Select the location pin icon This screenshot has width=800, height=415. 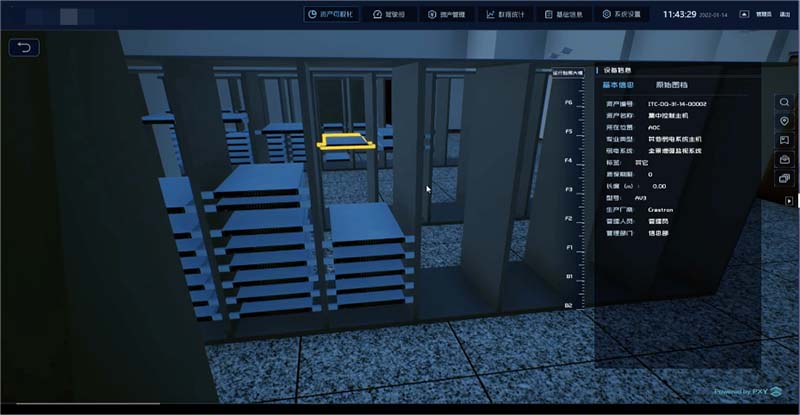tap(783, 121)
